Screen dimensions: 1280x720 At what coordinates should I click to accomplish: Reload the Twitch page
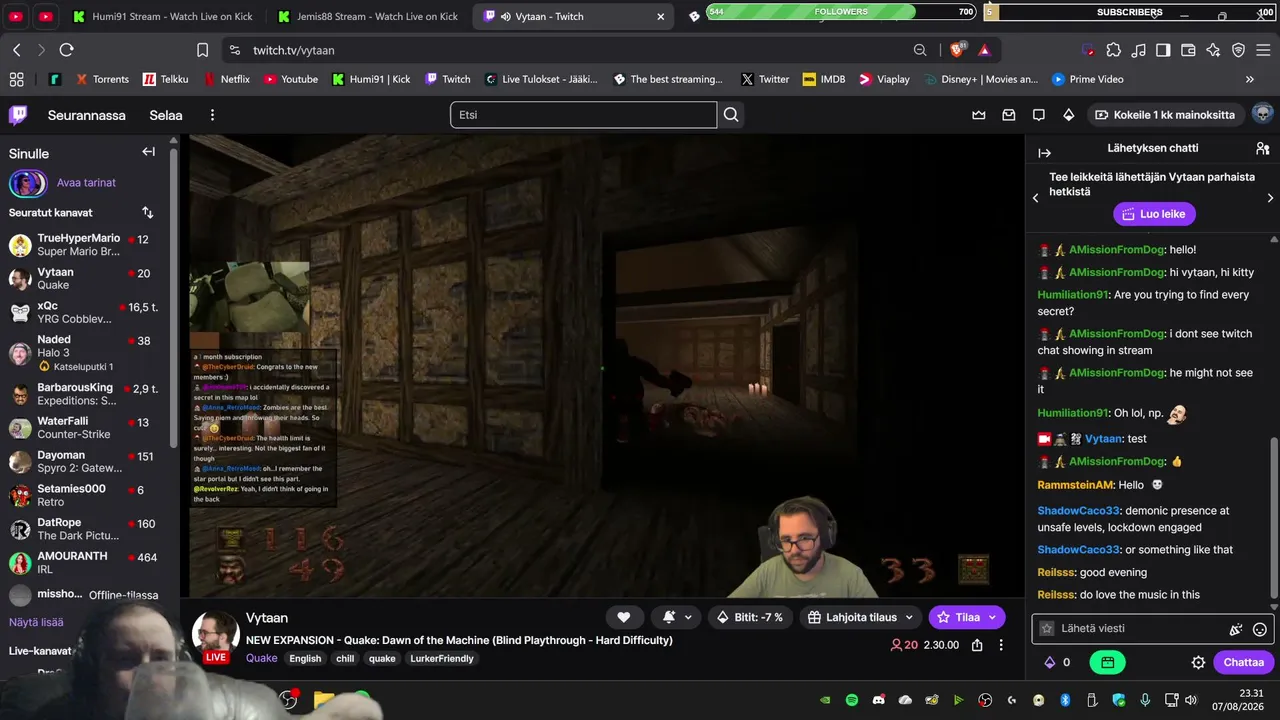point(66,50)
